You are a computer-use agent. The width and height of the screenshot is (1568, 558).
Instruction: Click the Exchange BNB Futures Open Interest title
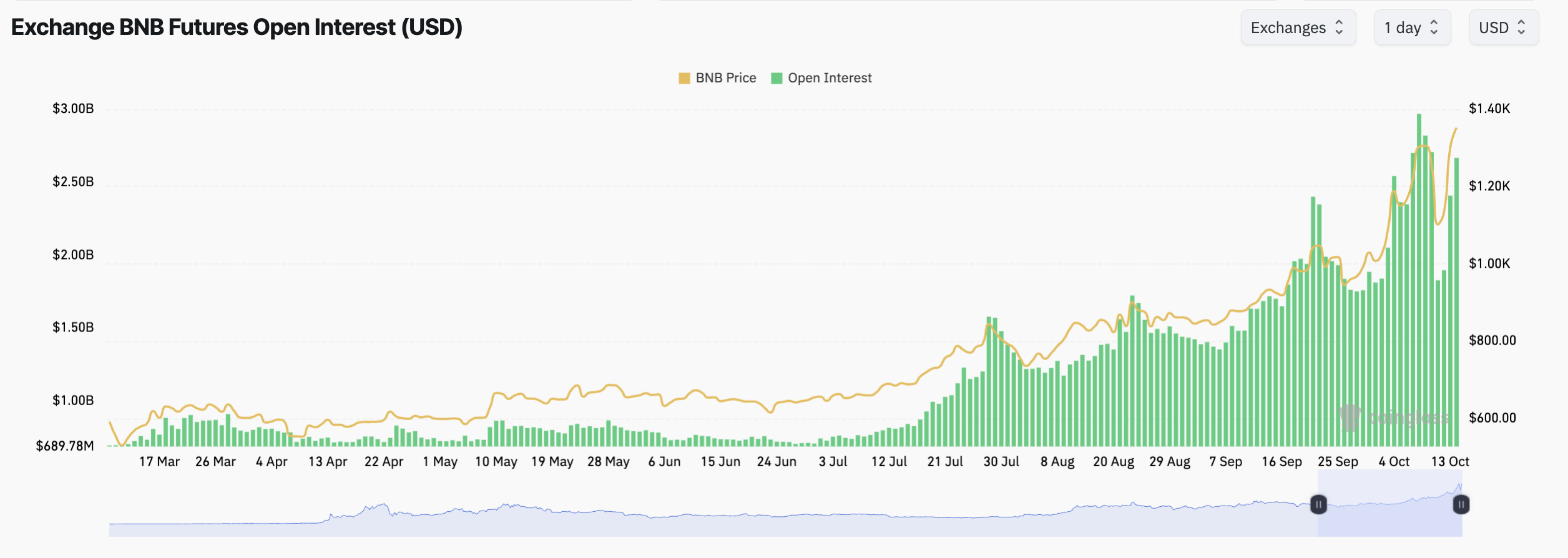237,27
